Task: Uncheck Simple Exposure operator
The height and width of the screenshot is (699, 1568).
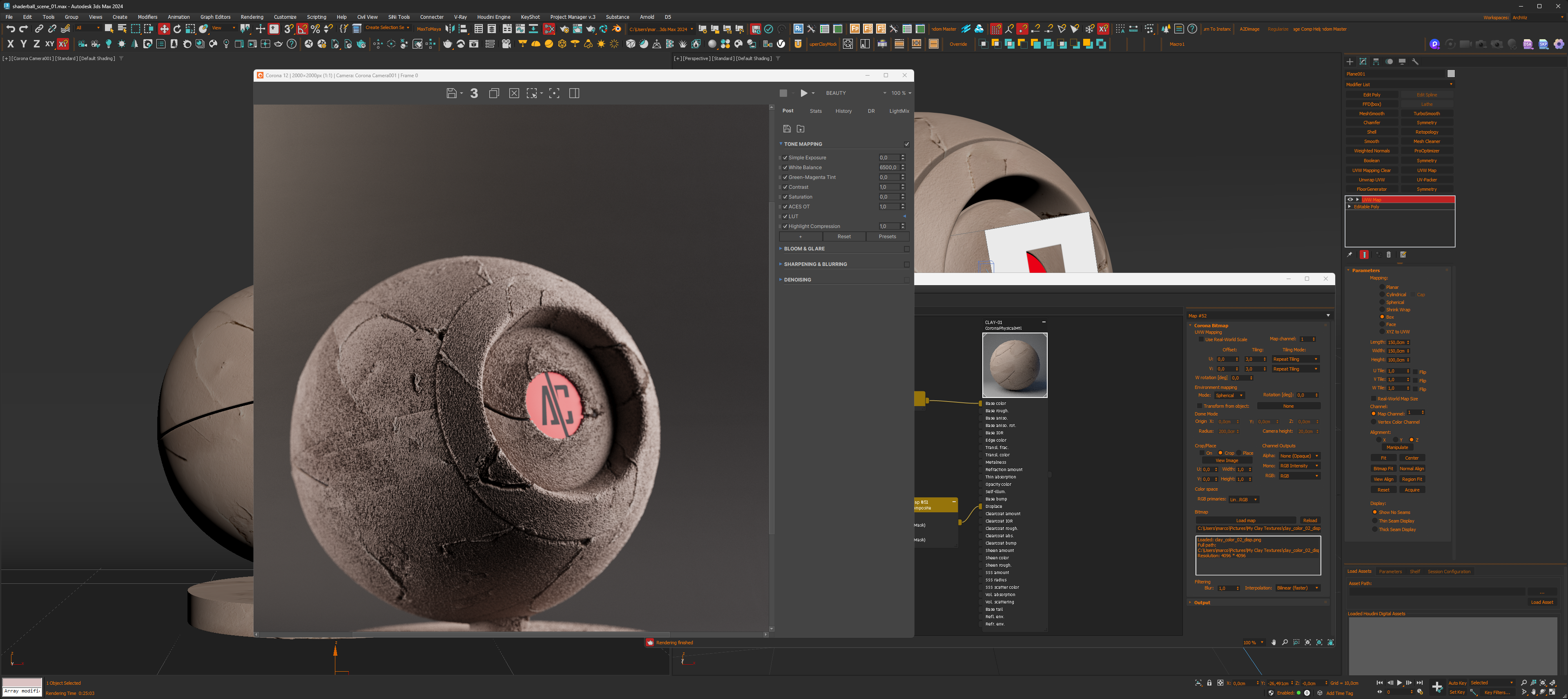Action: coord(785,158)
